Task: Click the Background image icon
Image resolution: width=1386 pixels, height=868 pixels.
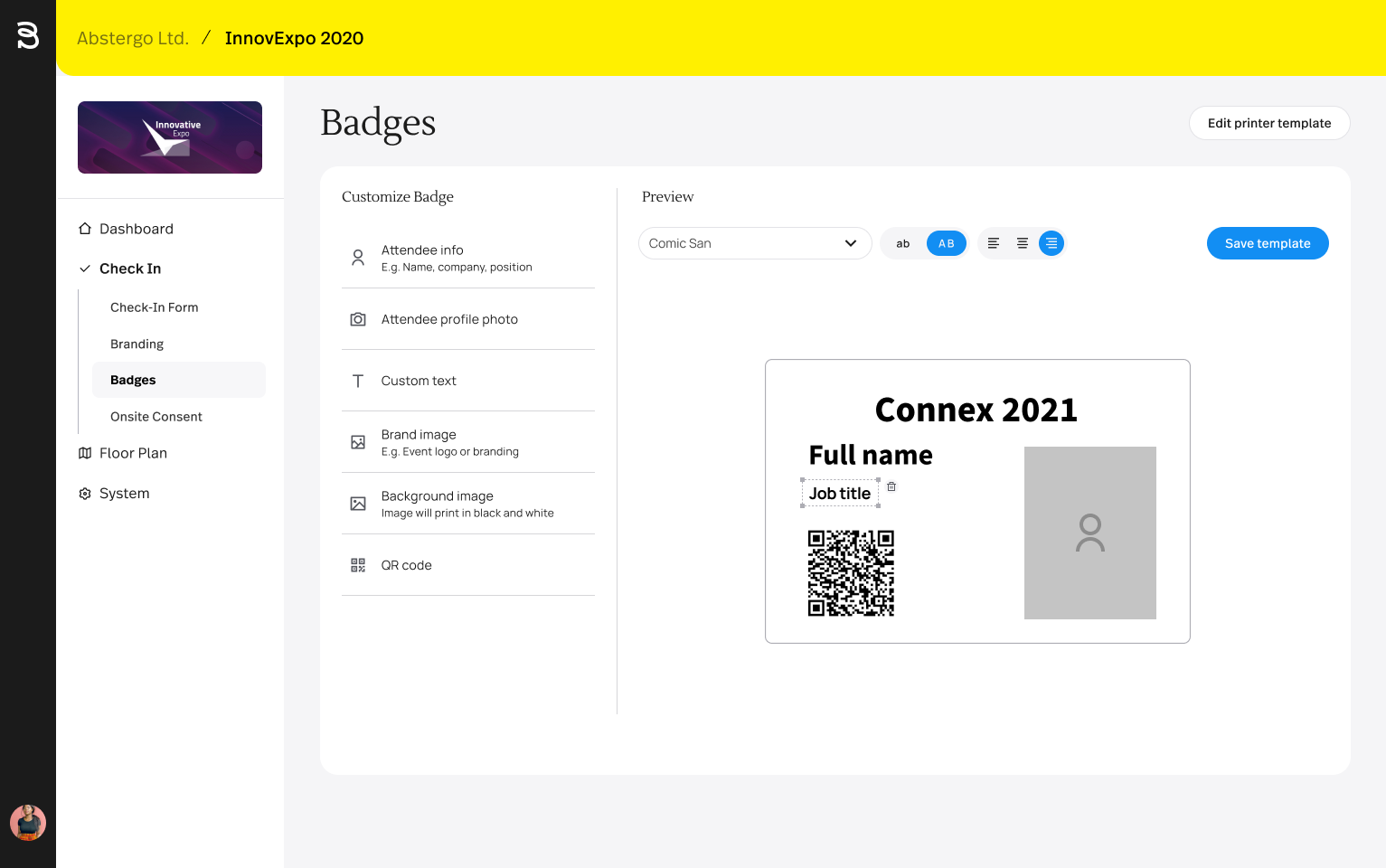Action: coord(358,504)
